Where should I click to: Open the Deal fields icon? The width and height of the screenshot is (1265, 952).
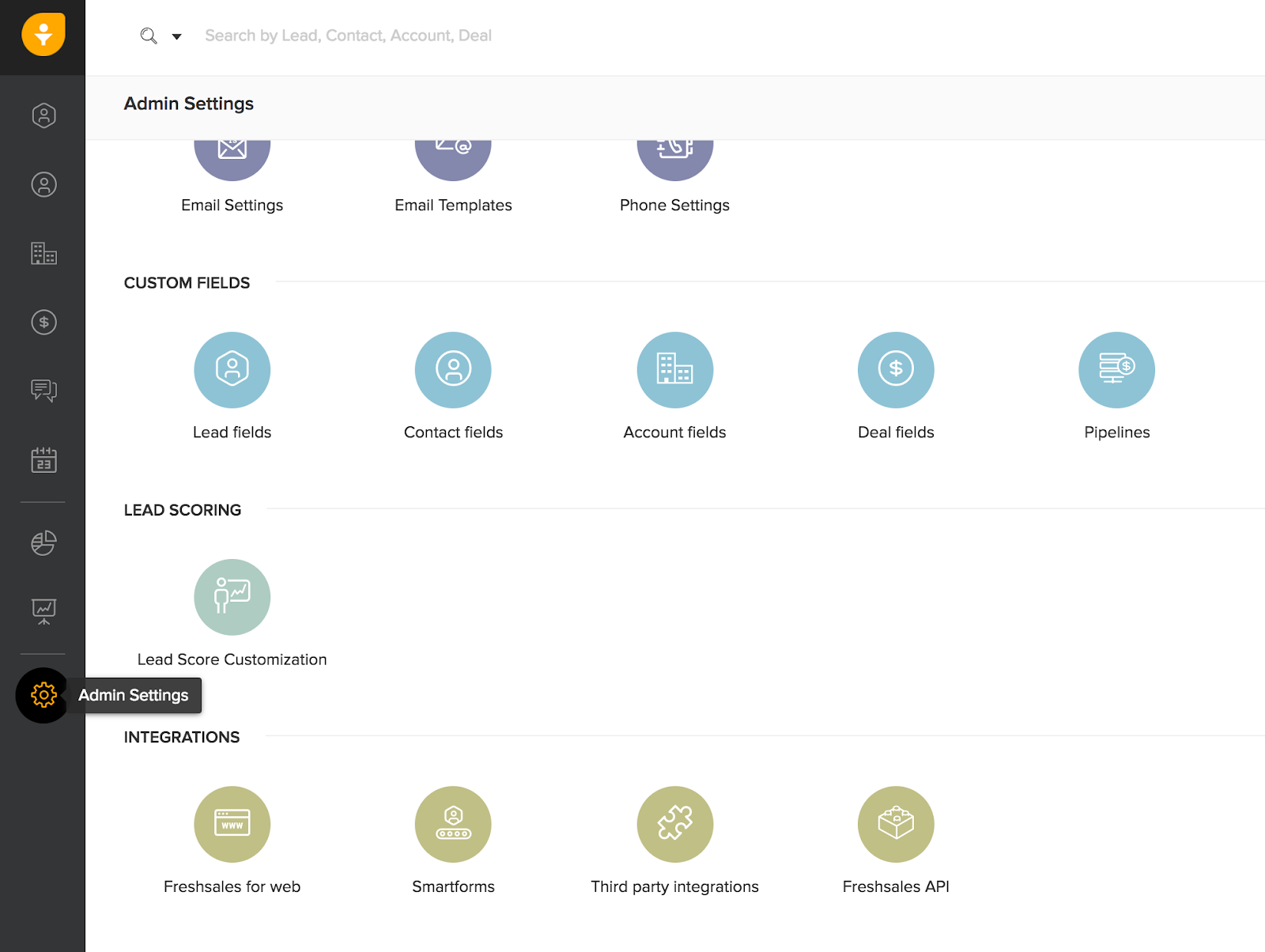coord(896,370)
